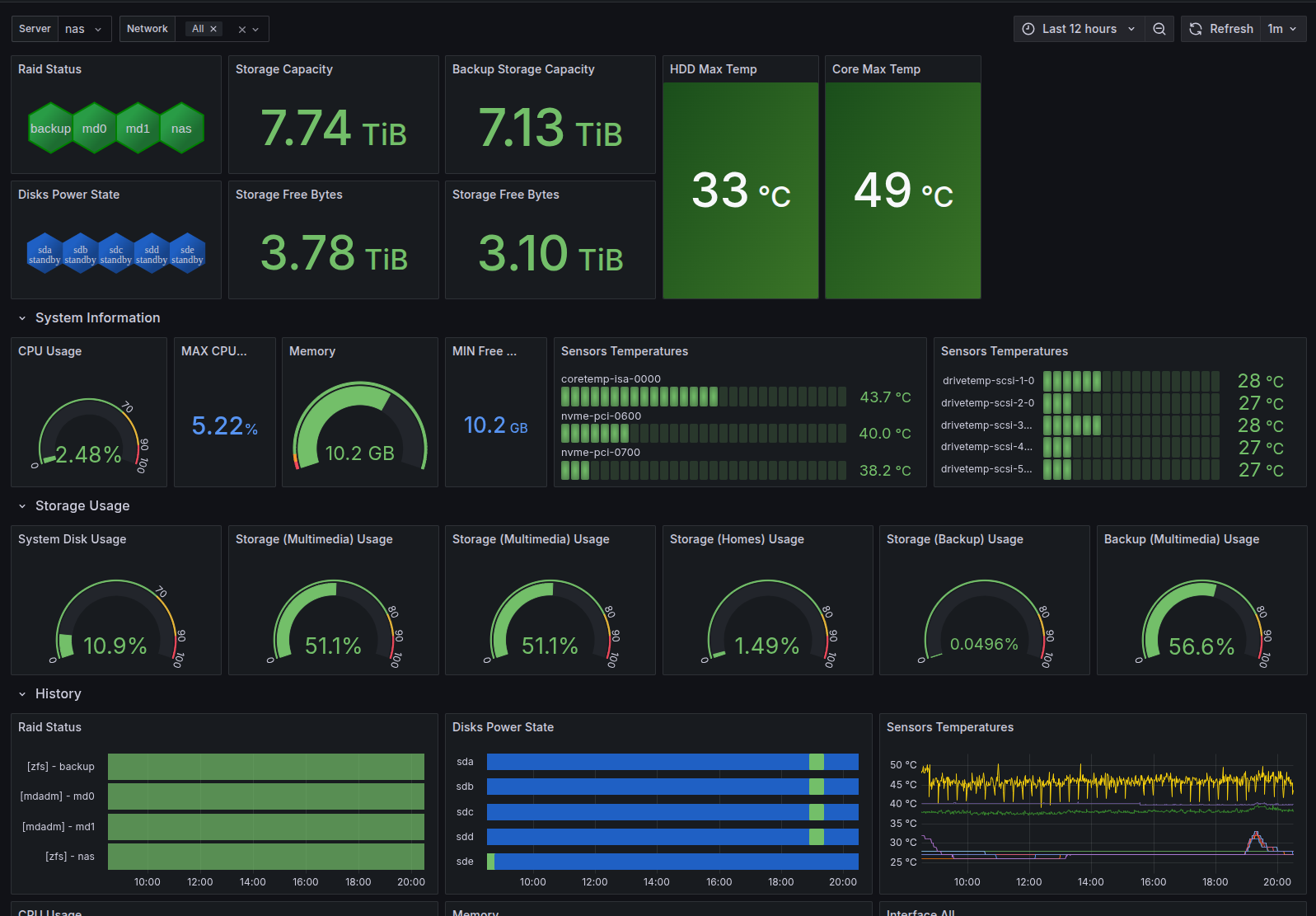Viewport: 1316px width, 916px height.
Task: Click the [mdadm] - md1 row label
Action: [59, 827]
